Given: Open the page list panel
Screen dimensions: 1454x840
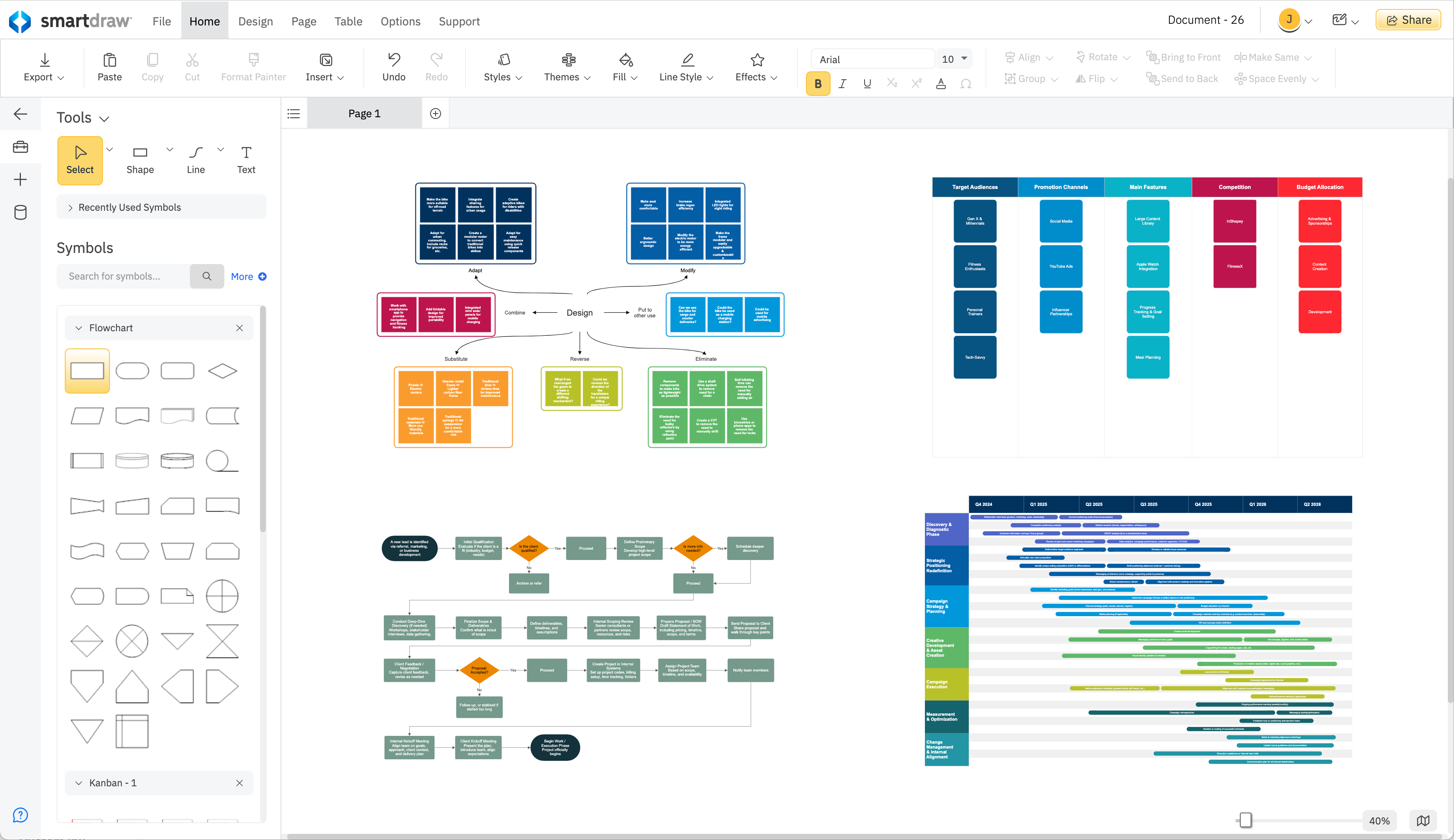Looking at the screenshot, I should [293, 113].
